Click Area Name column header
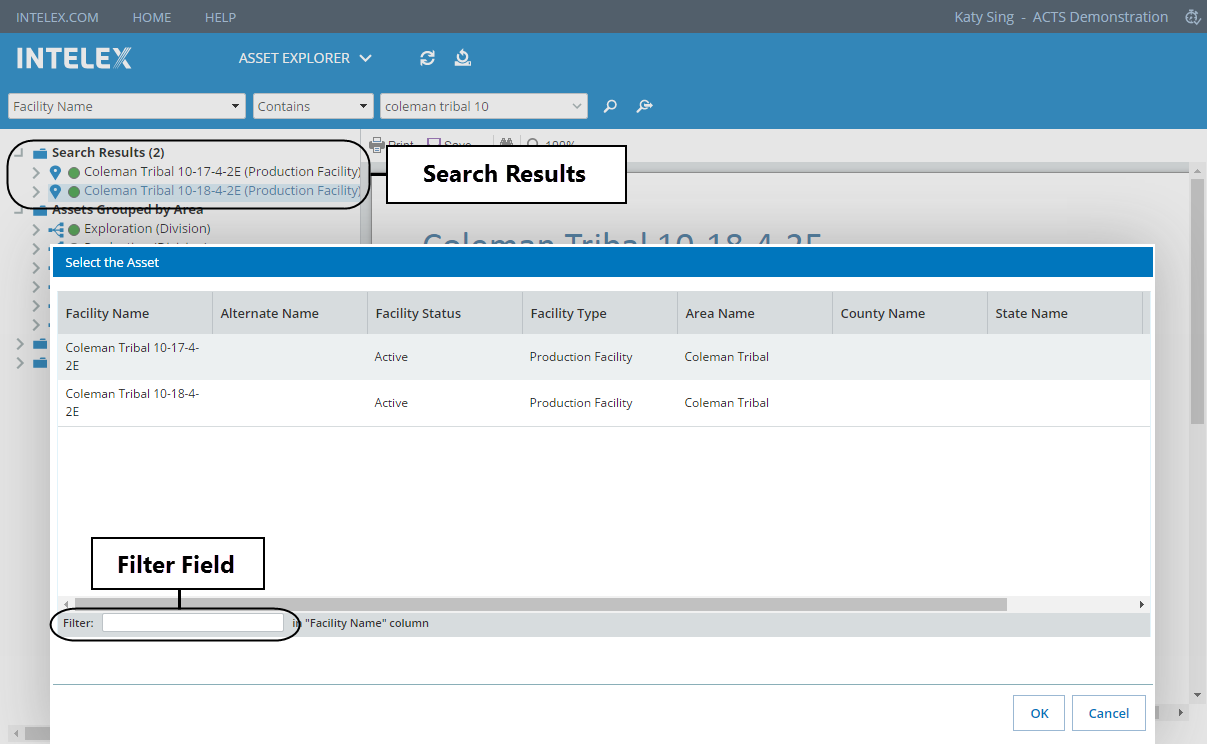The width and height of the screenshot is (1207, 744). pos(755,313)
